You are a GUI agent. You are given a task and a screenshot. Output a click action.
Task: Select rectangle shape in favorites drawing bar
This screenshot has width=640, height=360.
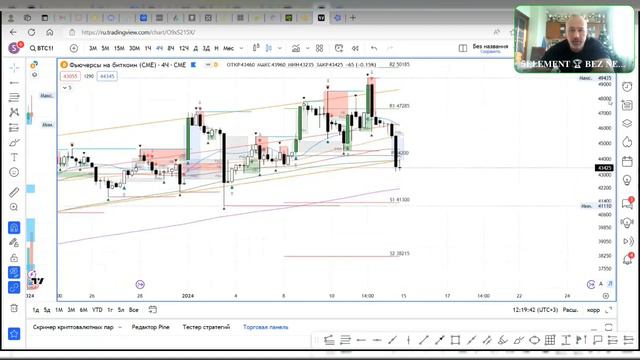455,340
